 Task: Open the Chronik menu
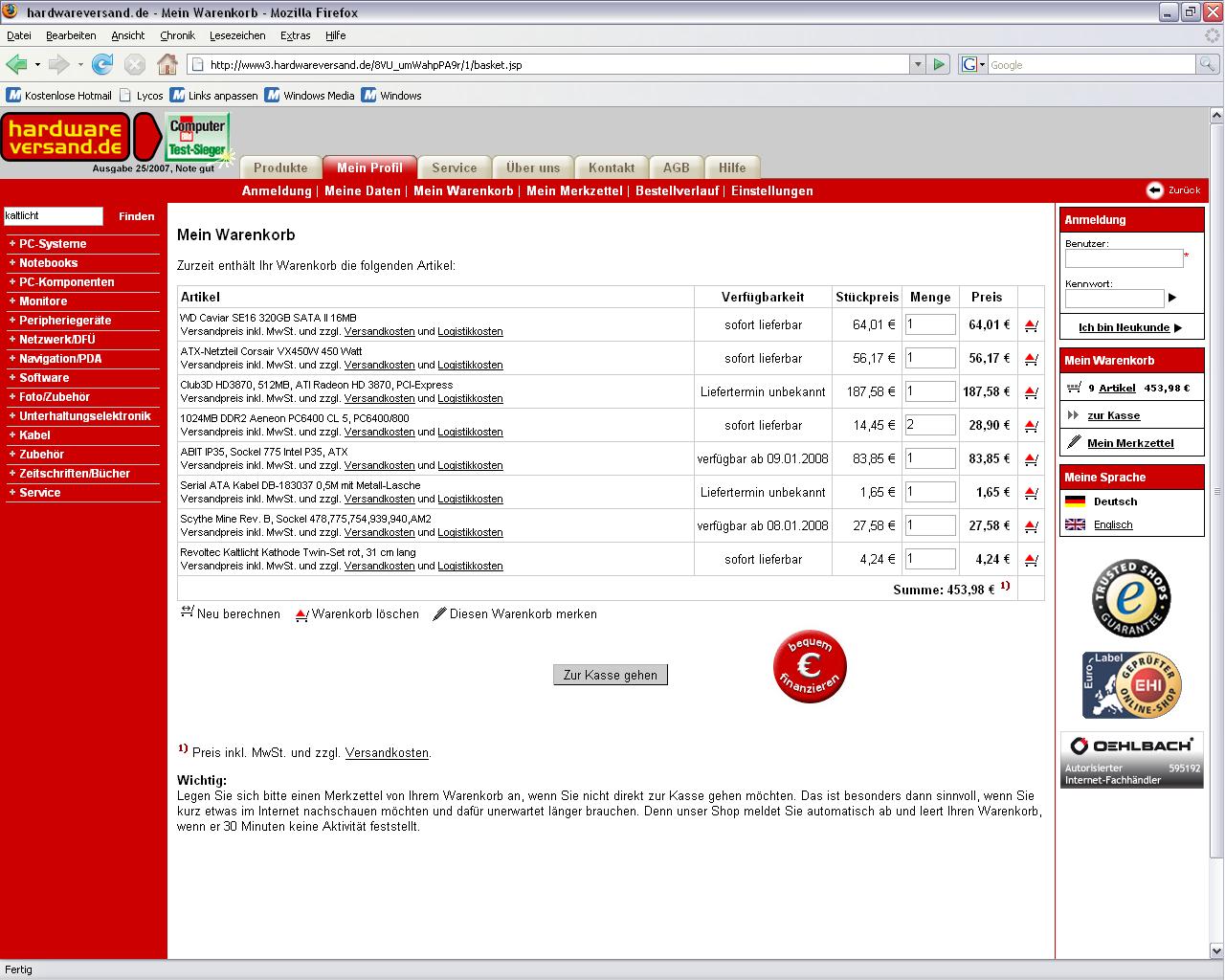click(177, 35)
